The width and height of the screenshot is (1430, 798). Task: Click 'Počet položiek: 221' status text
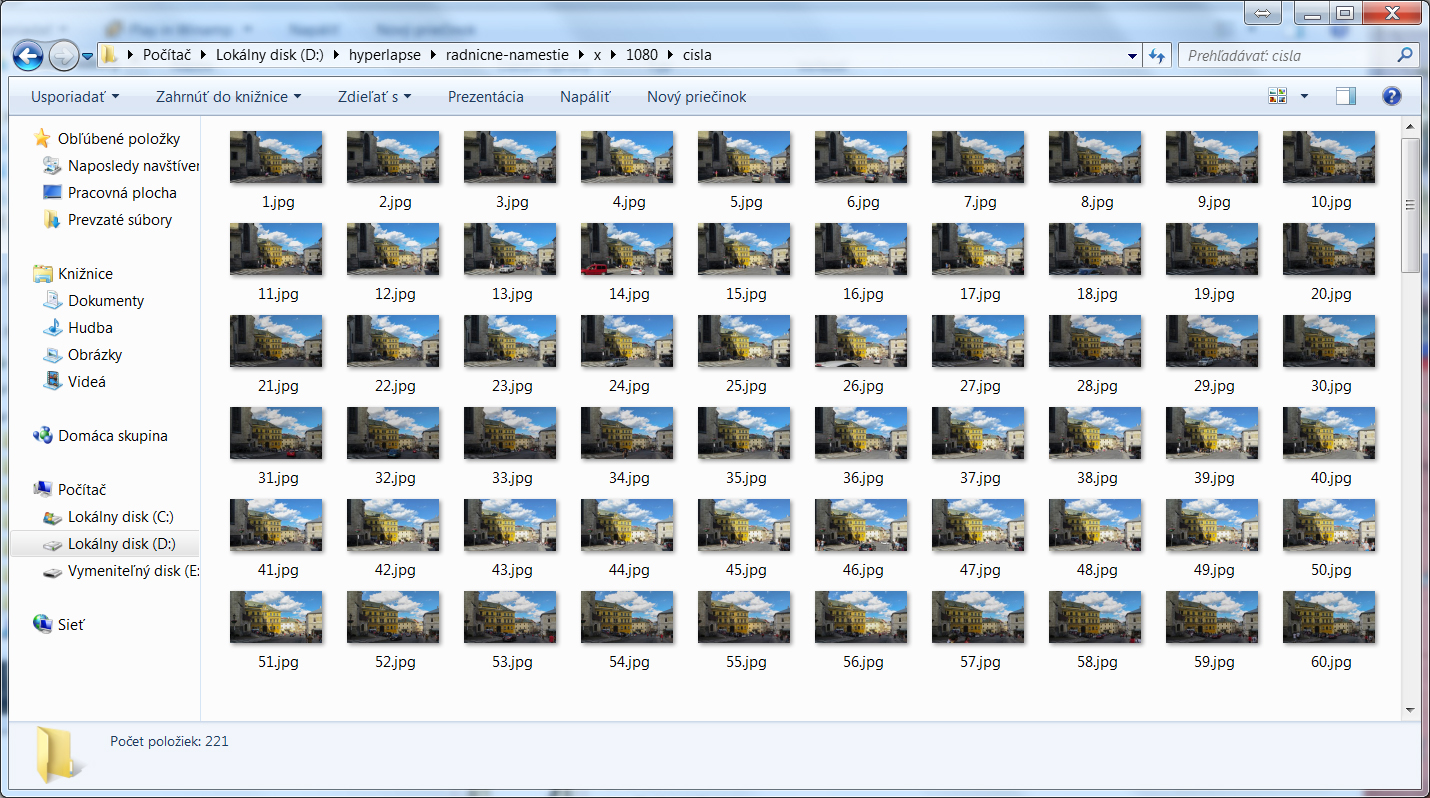[169, 742]
